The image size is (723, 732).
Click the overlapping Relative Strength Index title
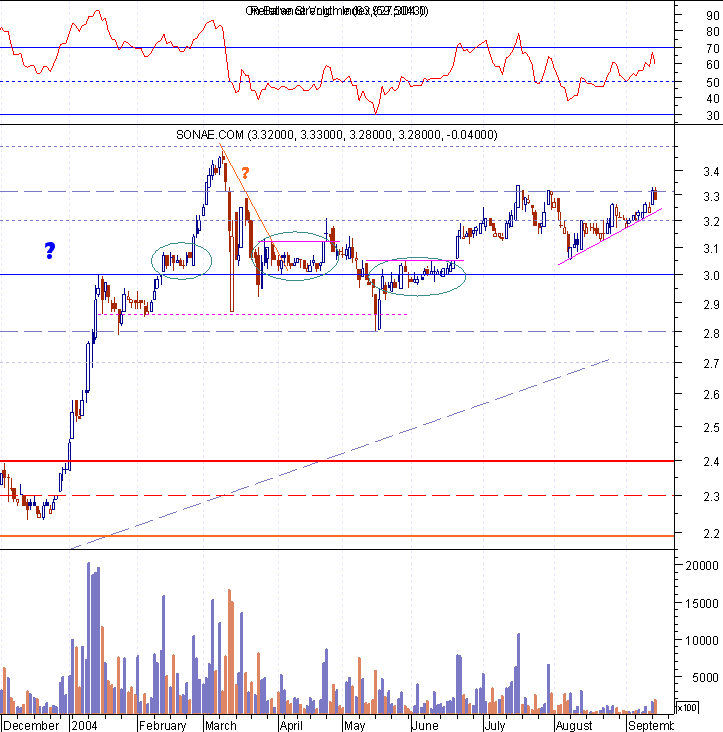pos(337,11)
